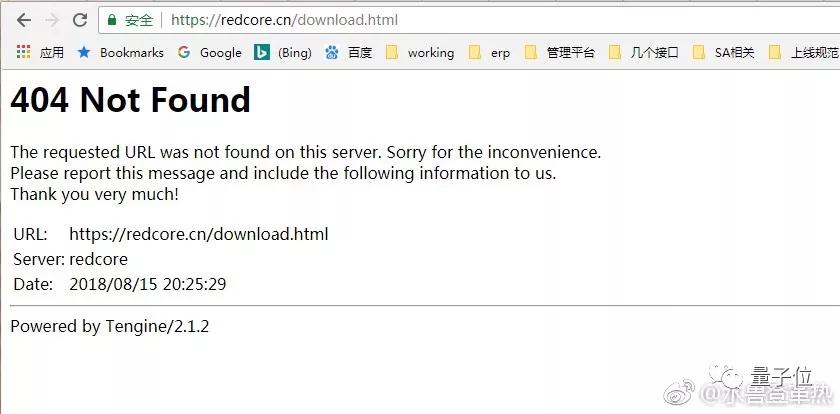Click the green secure padlock icon
Screen dimensions: 840x414
coord(112,20)
